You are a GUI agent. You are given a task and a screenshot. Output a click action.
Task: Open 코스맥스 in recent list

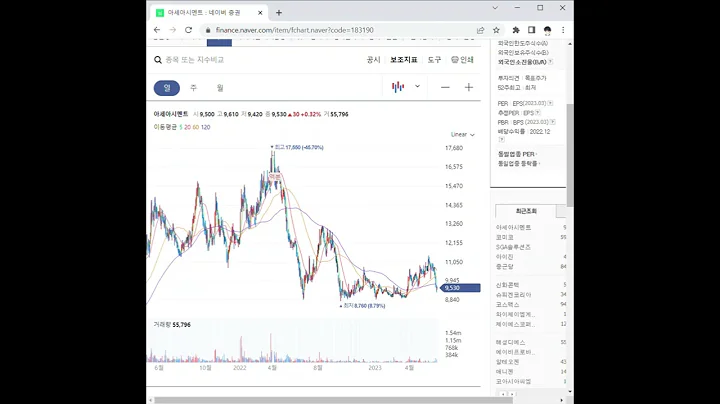tap(507, 304)
